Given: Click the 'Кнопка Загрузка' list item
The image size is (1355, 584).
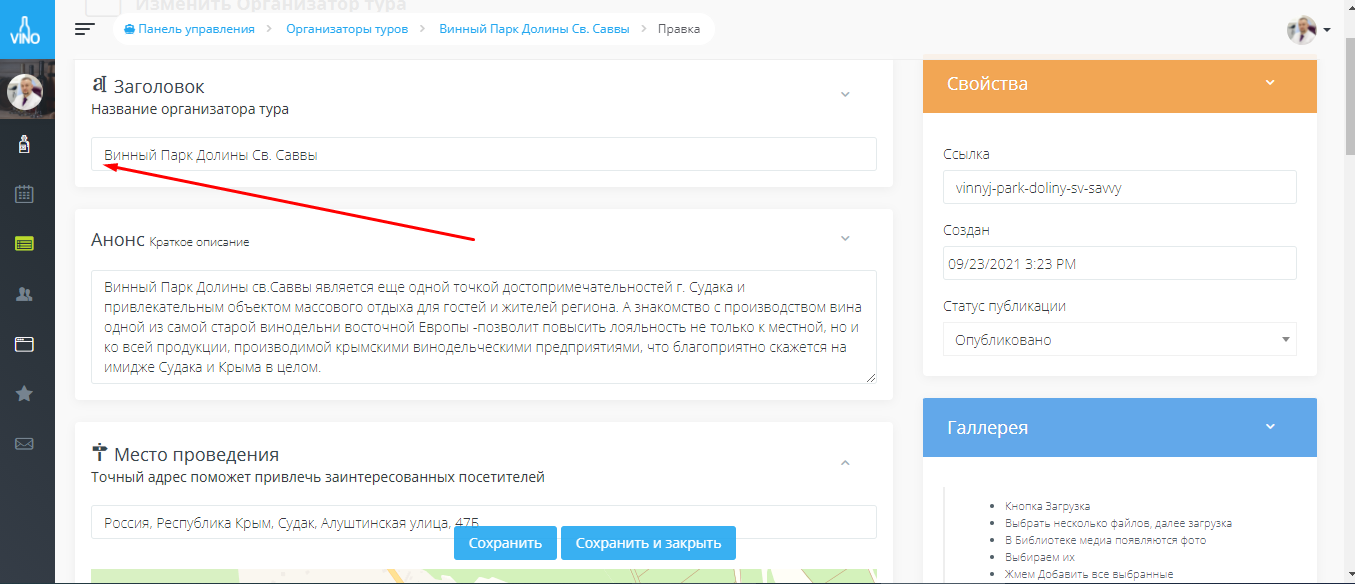Looking at the screenshot, I should 1047,506.
